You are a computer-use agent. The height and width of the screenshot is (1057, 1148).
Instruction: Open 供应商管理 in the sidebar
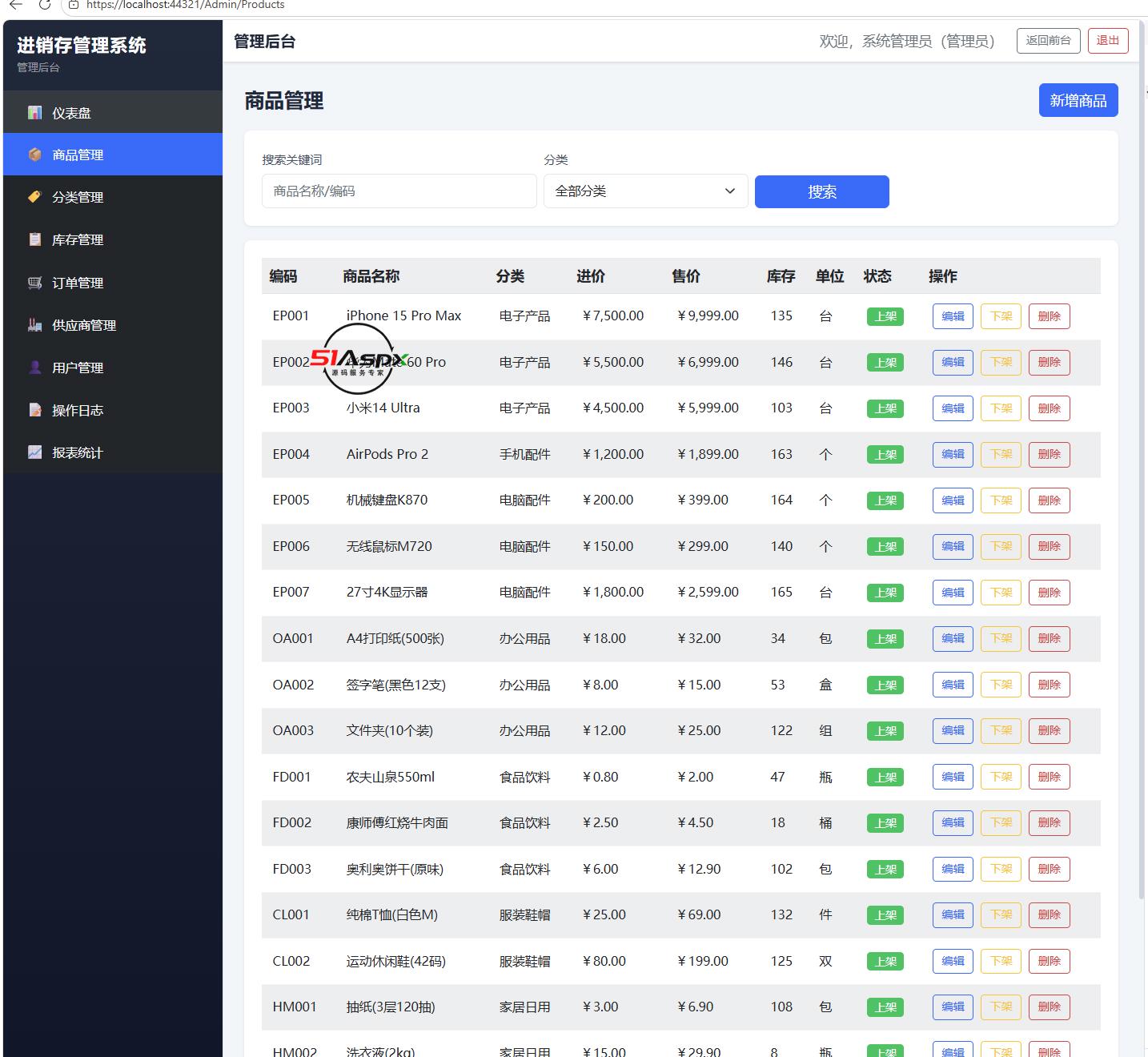pos(113,325)
